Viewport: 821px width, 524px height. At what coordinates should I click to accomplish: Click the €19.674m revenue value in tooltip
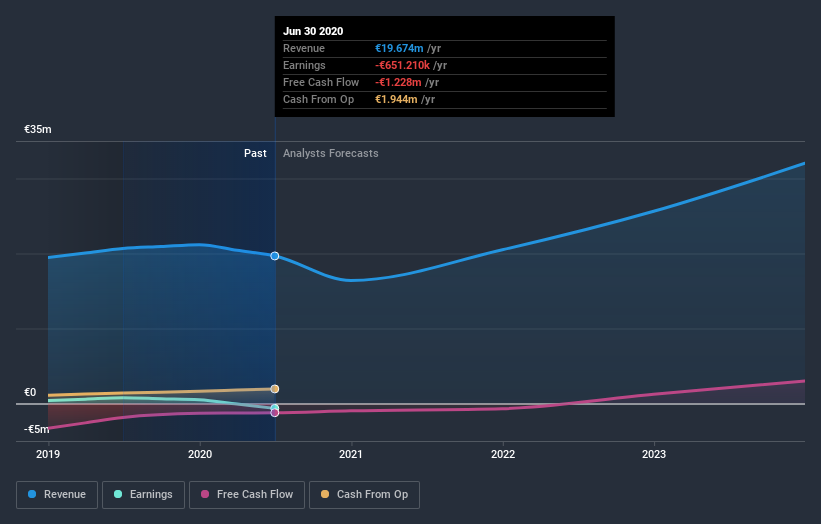point(399,48)
